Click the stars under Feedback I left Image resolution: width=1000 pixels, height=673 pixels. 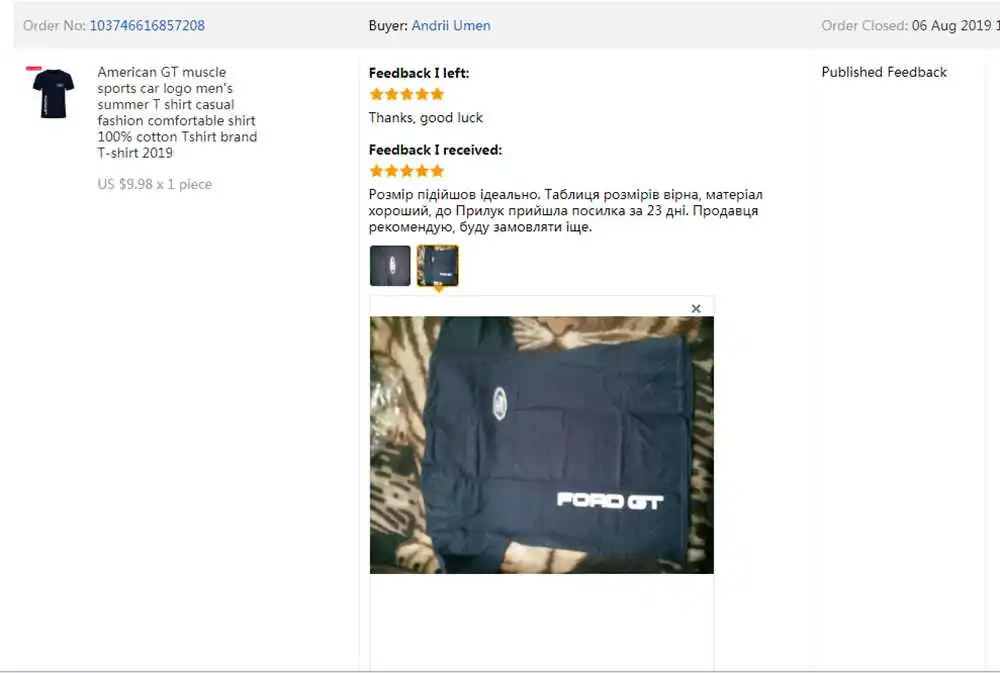point(407,94)
